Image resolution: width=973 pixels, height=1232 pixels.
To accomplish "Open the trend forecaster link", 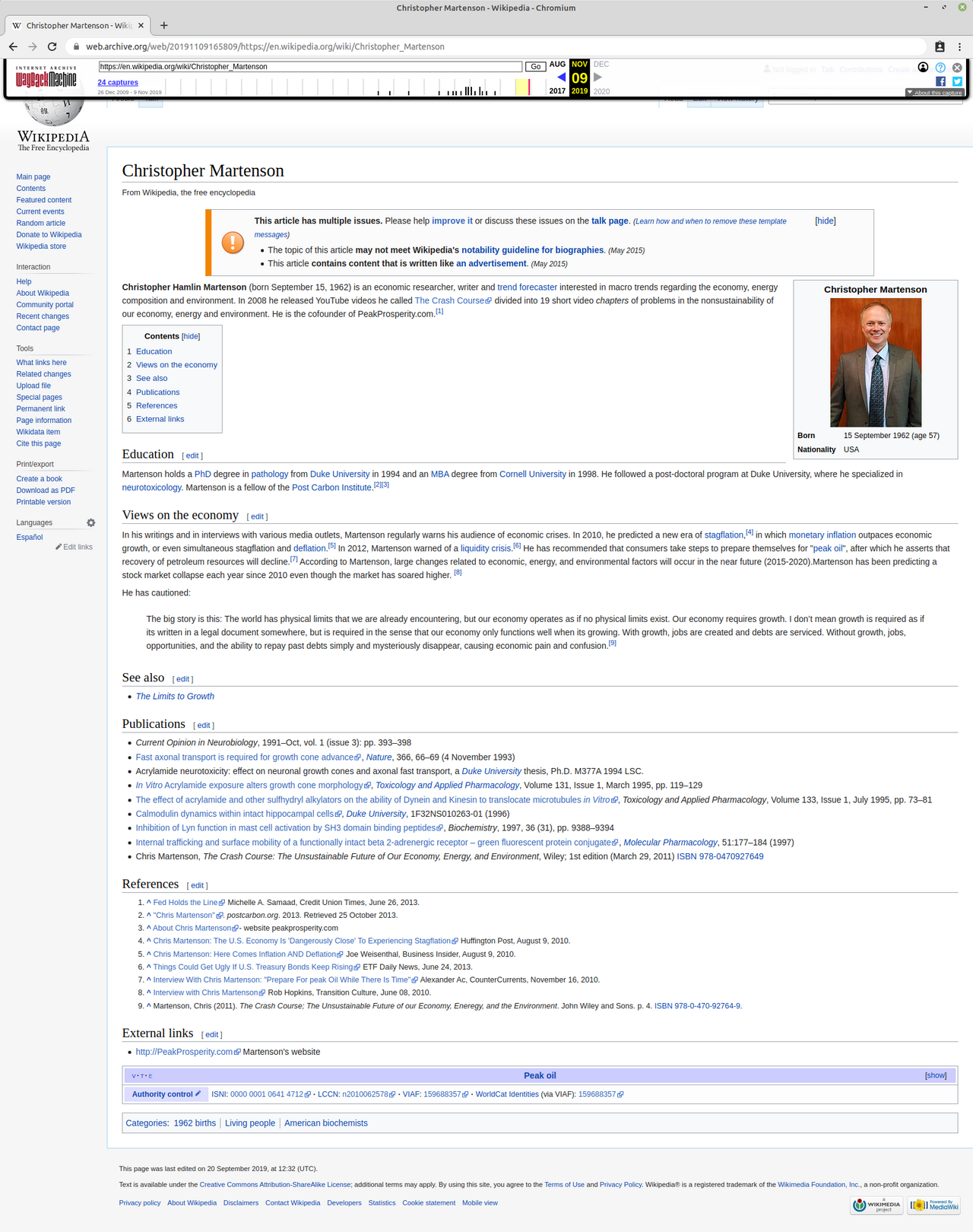I will click(527, 287).
